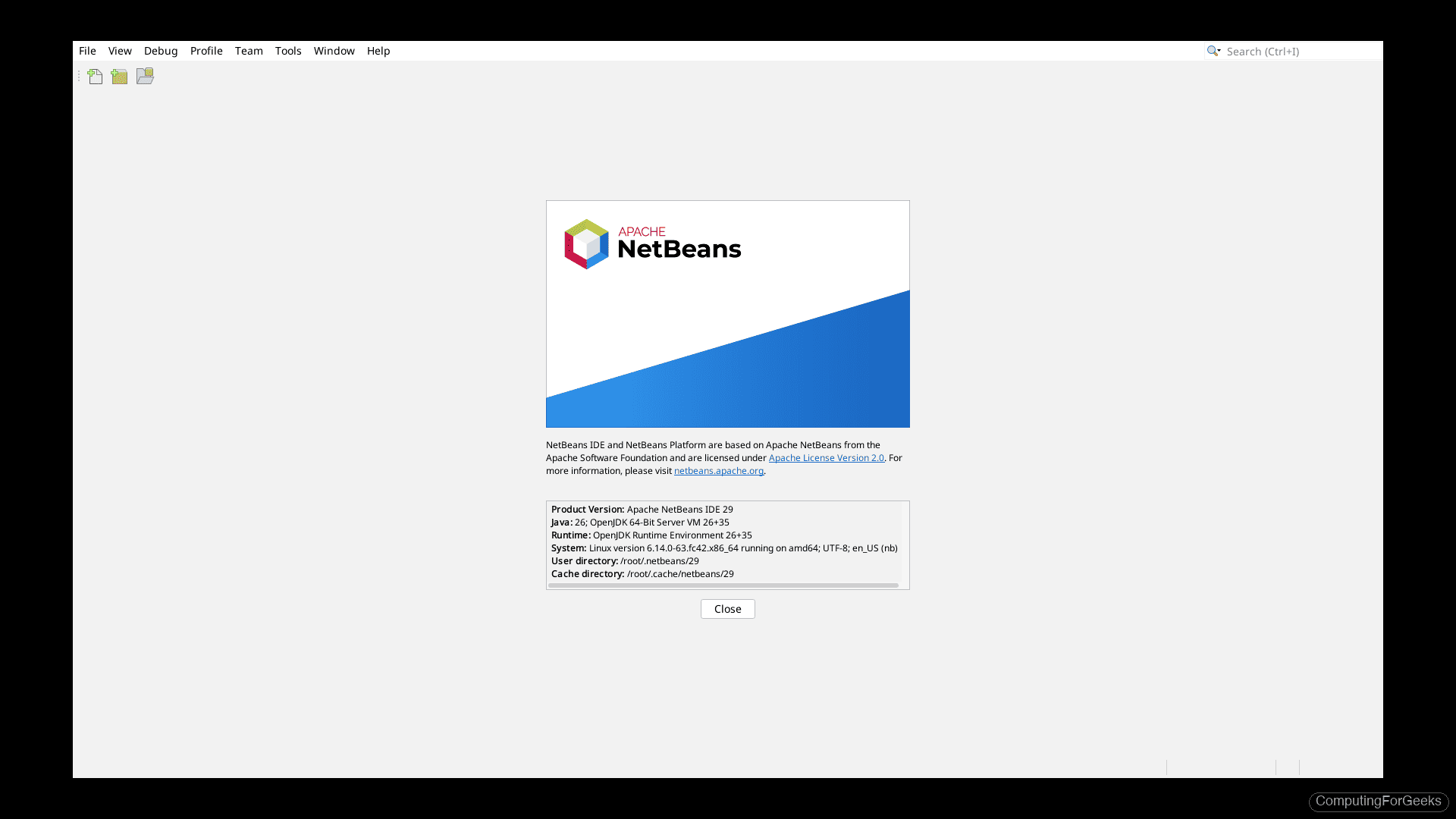Open the Help menu

pyautogui.click(x=378, y=51)
